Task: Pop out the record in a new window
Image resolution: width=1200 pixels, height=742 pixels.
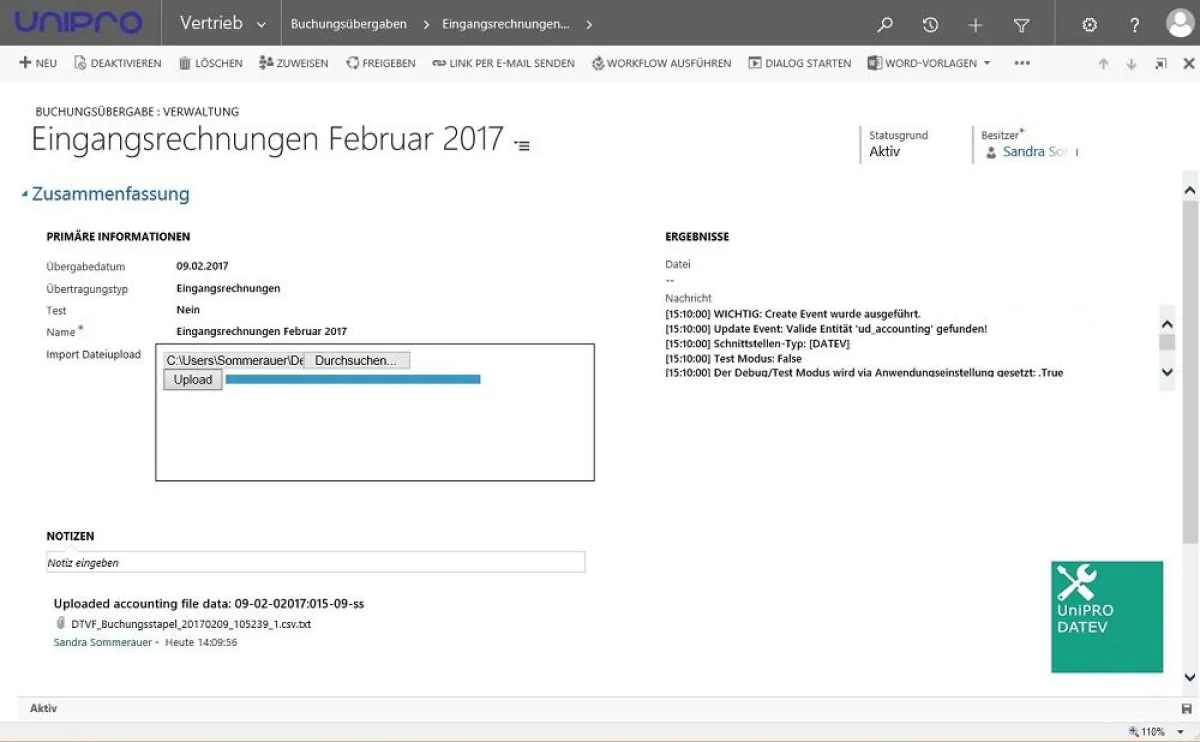Action: 1161,62
